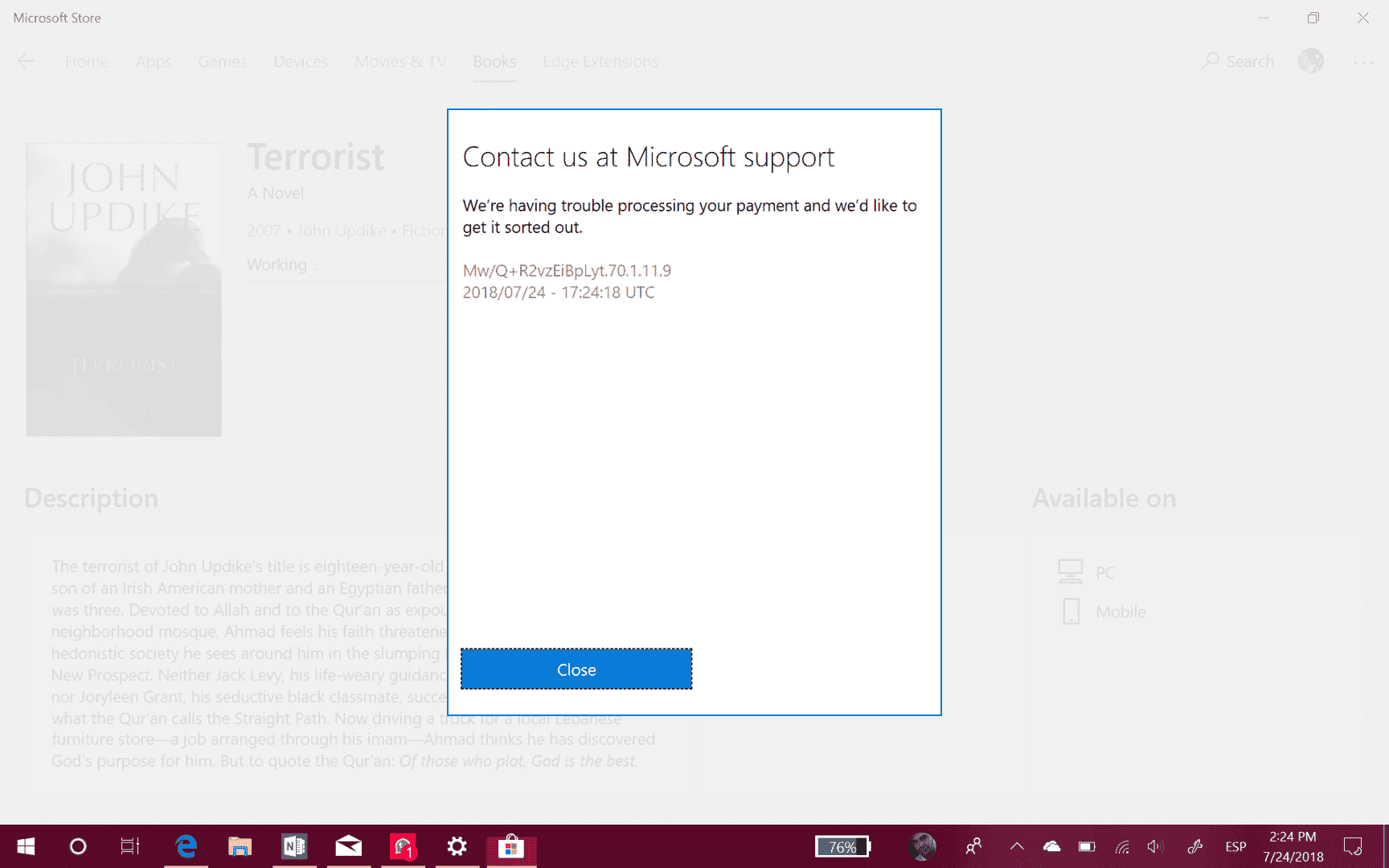The height and width of the screenshot is (868, 1389).
Task: Switch to the Games tab
Action: coord(223,61)
